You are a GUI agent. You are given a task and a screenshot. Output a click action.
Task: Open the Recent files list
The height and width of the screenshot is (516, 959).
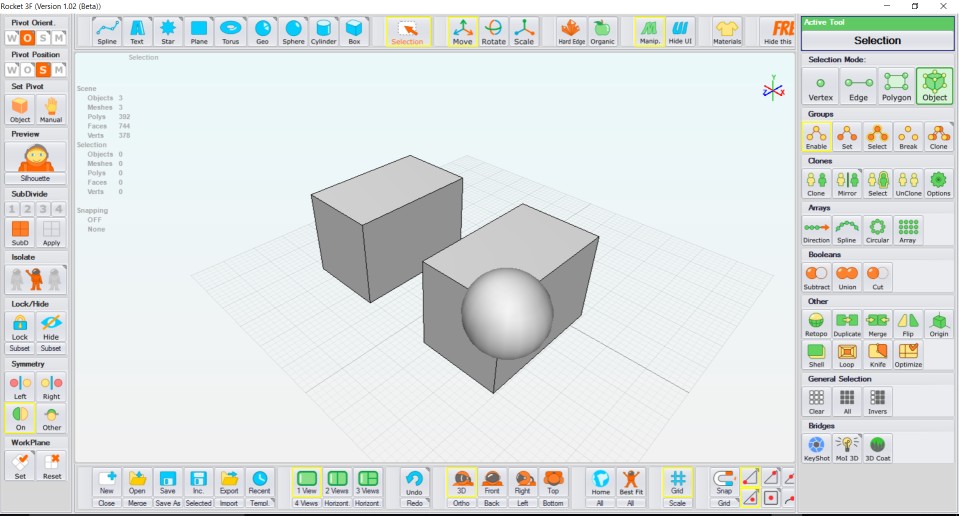pos(259,482)
